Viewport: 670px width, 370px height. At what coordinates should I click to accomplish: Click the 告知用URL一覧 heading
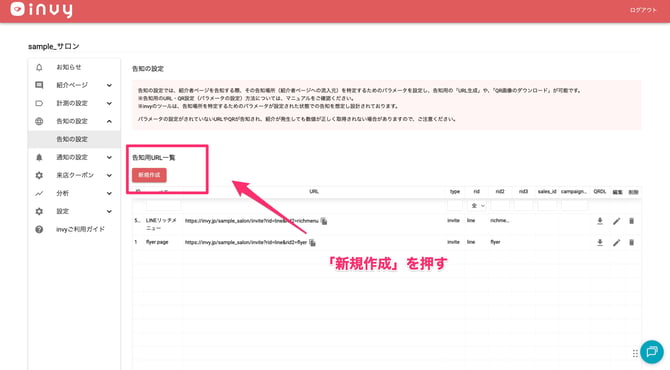153,158
